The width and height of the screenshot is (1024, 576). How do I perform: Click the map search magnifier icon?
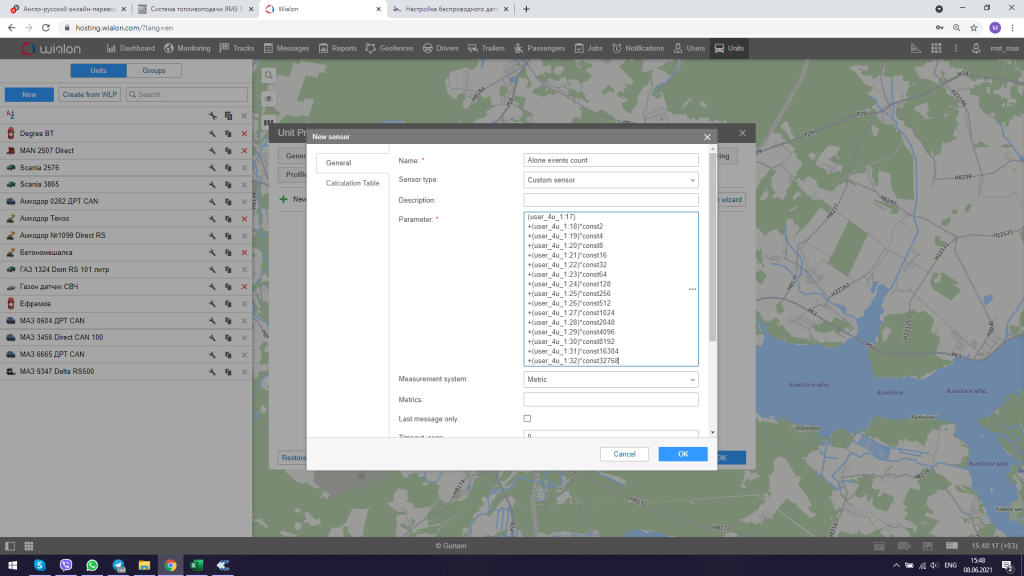268,76
